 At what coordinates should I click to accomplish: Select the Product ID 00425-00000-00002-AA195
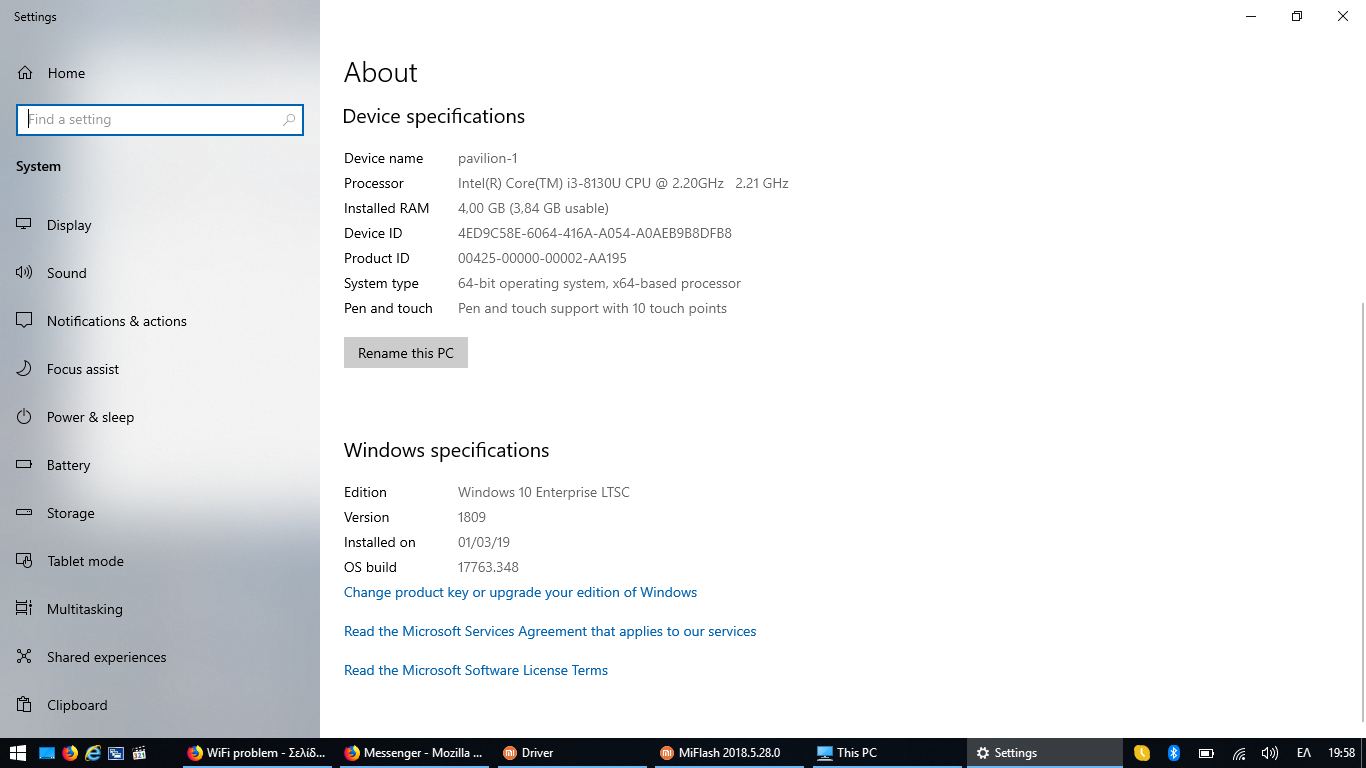coord(542,258)
